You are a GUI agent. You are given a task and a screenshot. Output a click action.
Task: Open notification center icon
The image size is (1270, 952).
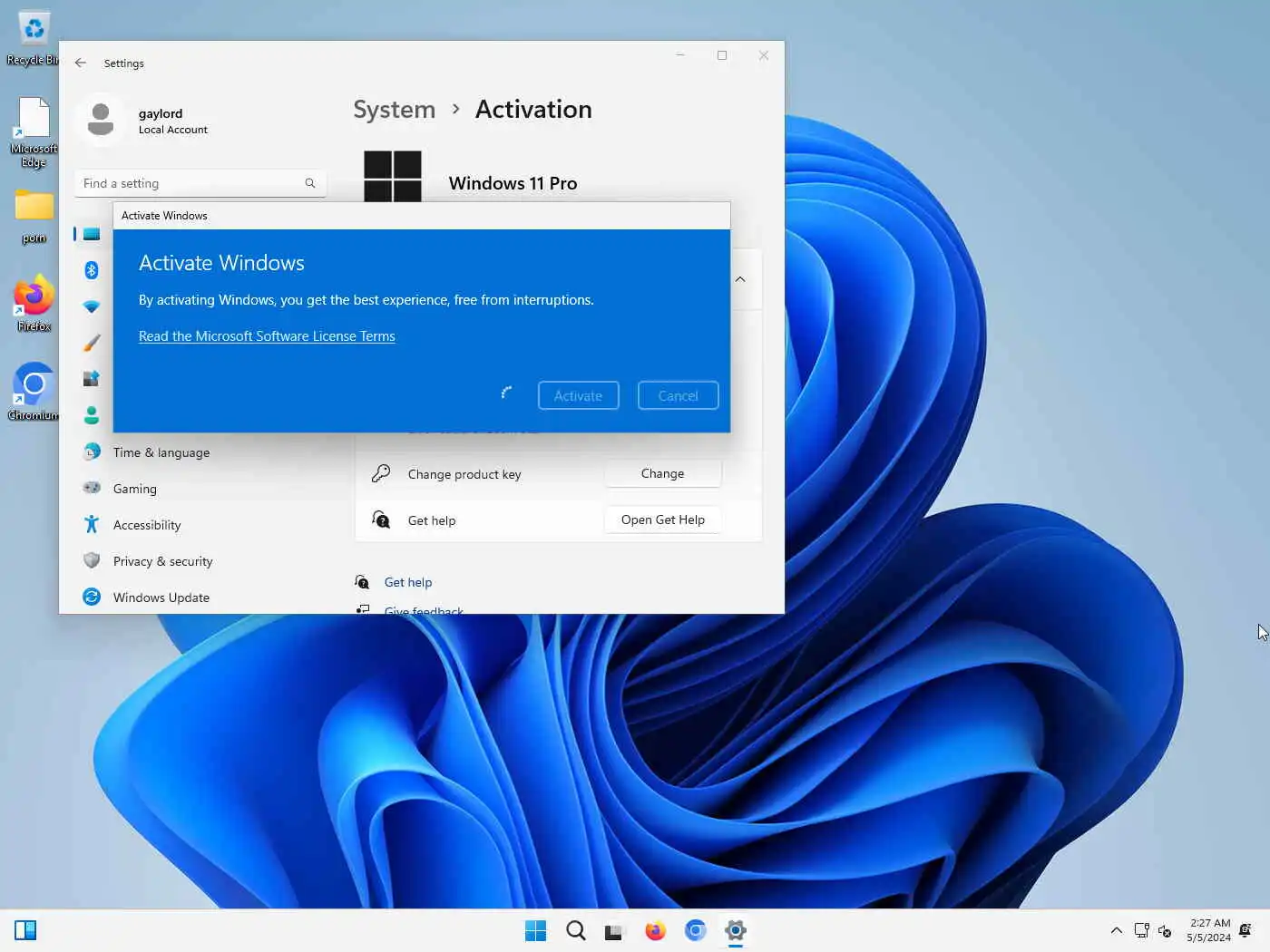pos(1246,930)
